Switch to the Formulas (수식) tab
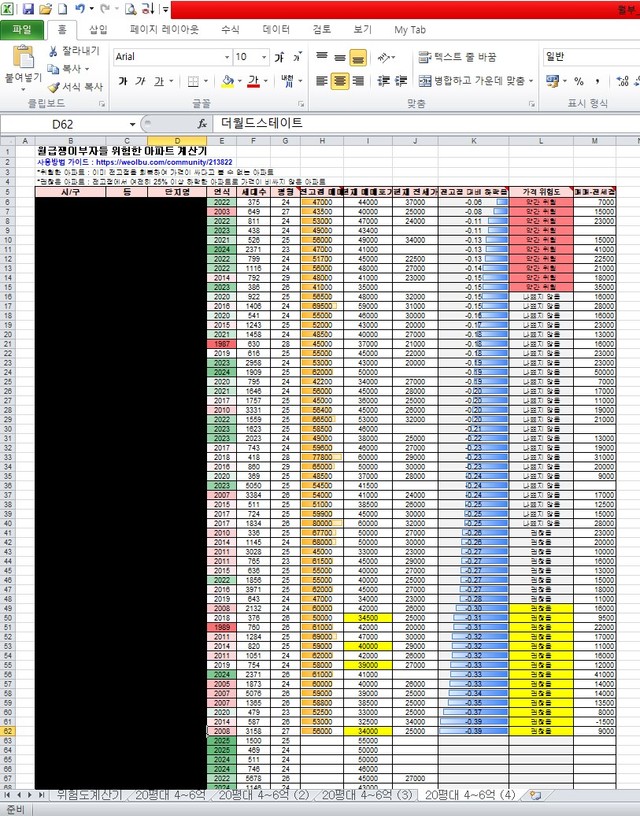 click(x=230, y=30)
